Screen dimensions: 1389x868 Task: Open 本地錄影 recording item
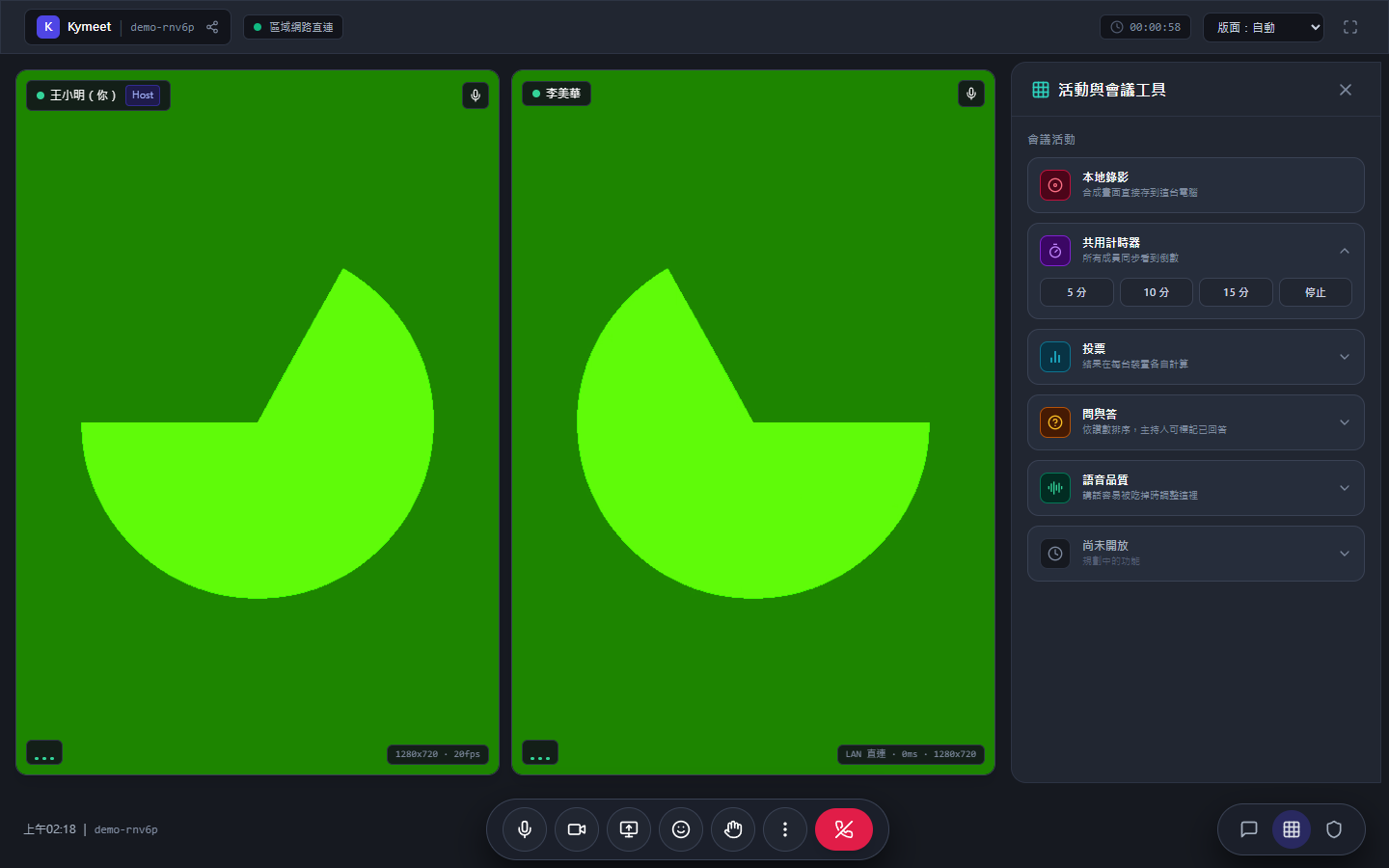pyautogui.click(x=1196, y=185)
